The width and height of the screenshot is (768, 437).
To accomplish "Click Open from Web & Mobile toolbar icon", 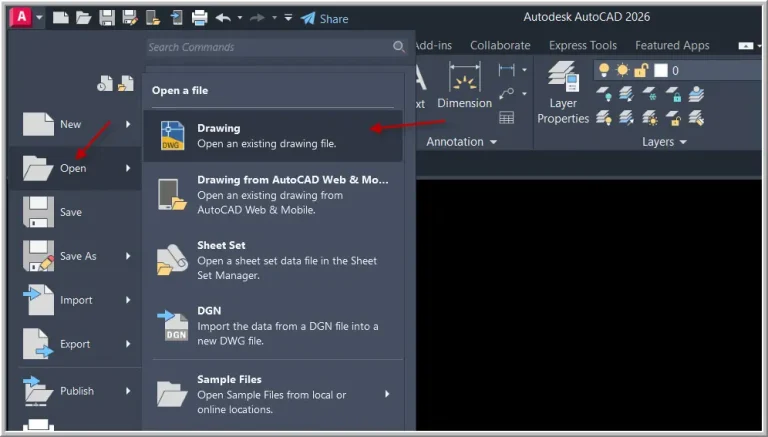I will (x=153, y=18).
